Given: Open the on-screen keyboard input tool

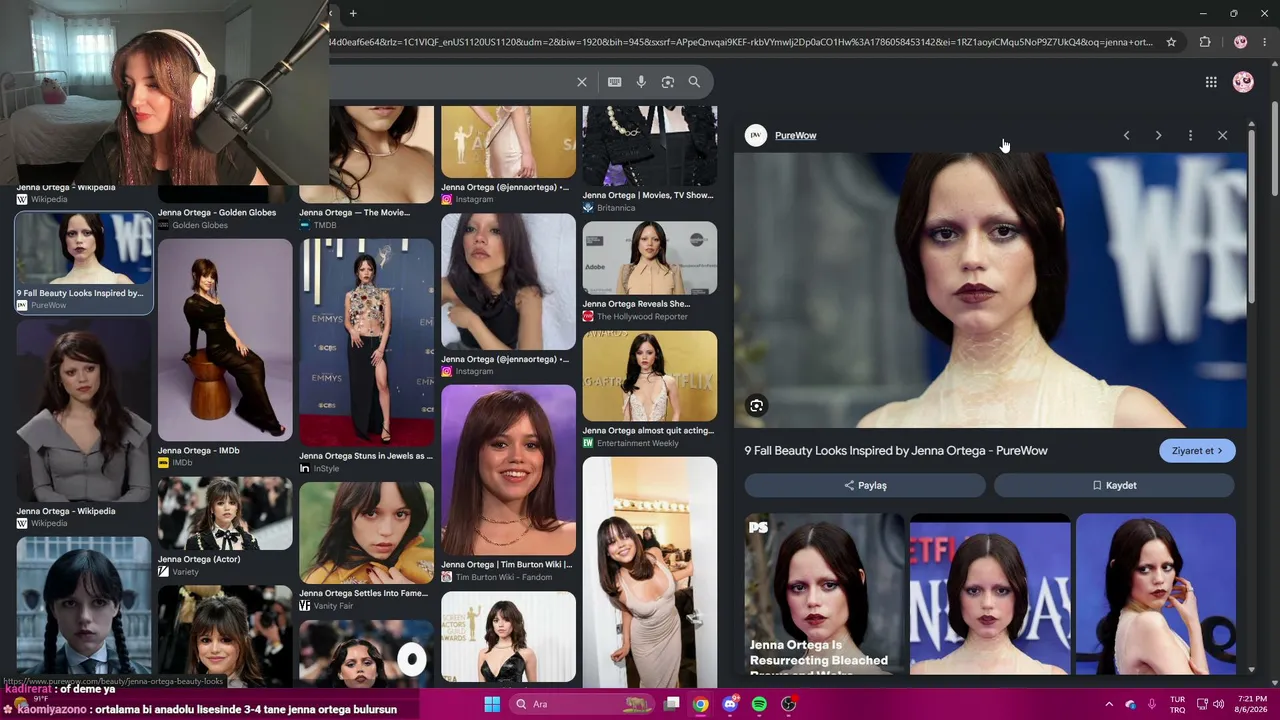Looking at the screenshot, I should (x=614, y=82).
